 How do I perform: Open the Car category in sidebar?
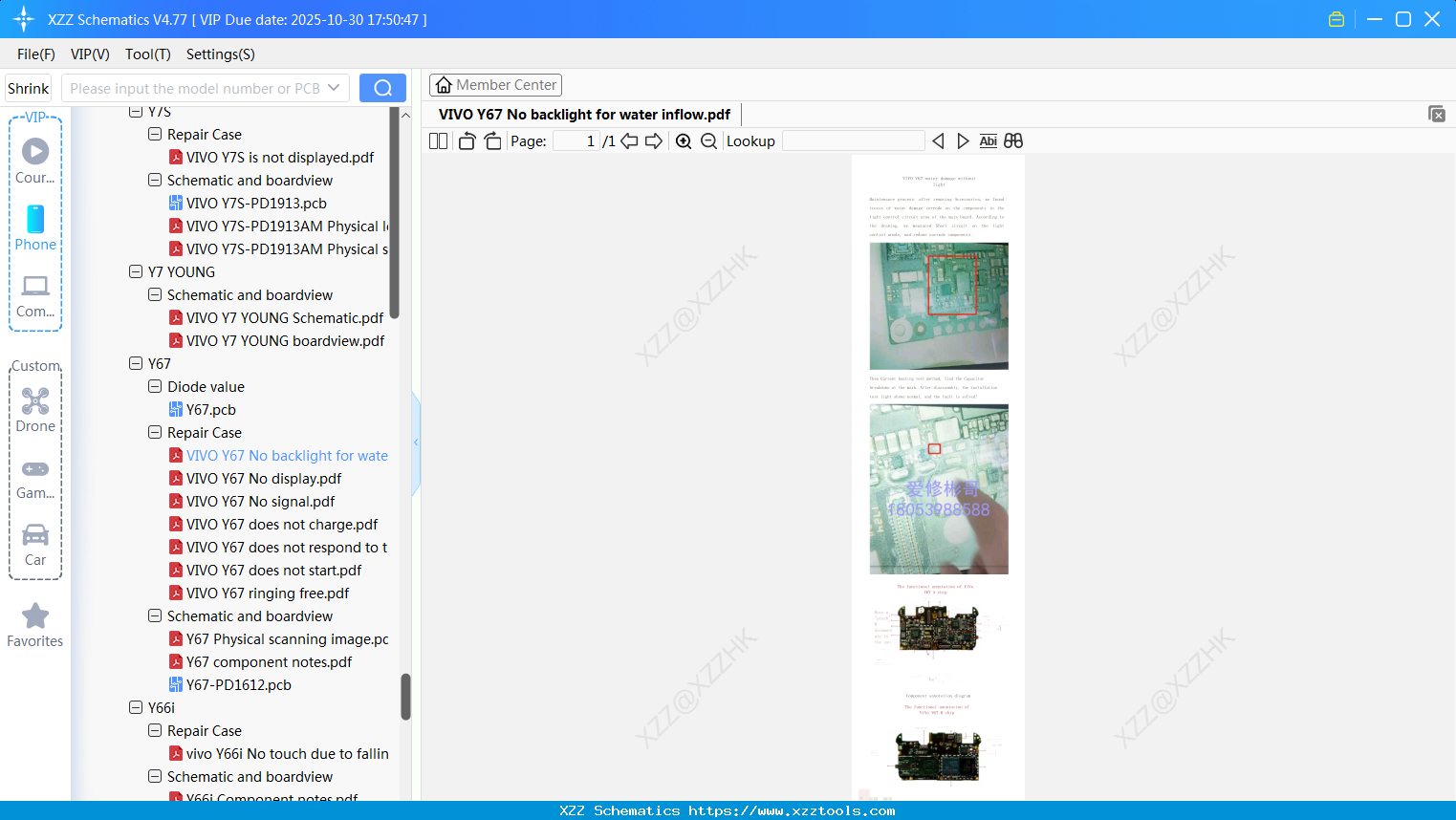[35, 545]
